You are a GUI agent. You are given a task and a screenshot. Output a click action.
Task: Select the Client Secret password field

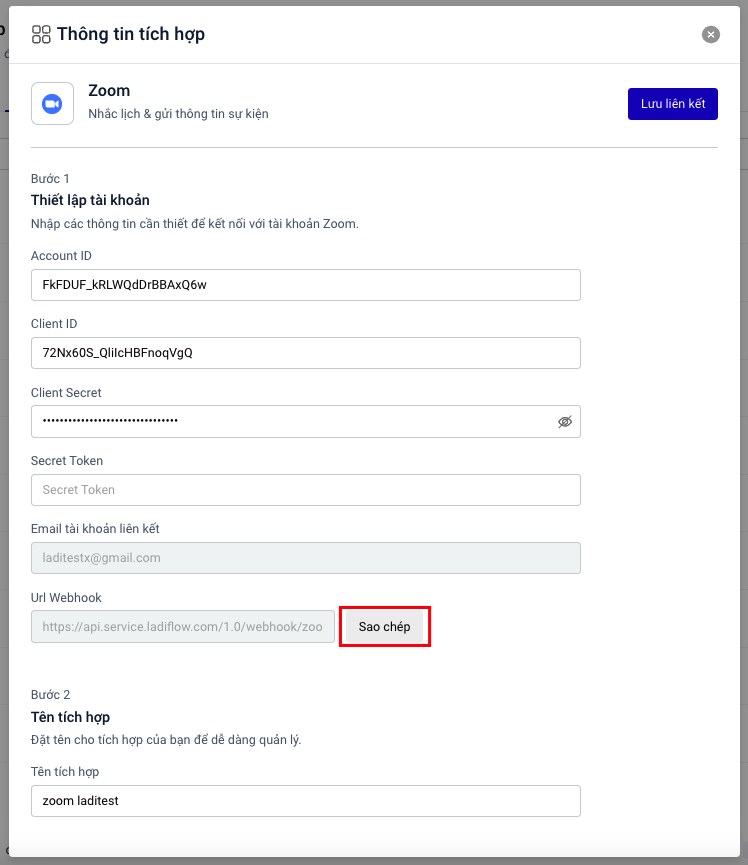290,421
